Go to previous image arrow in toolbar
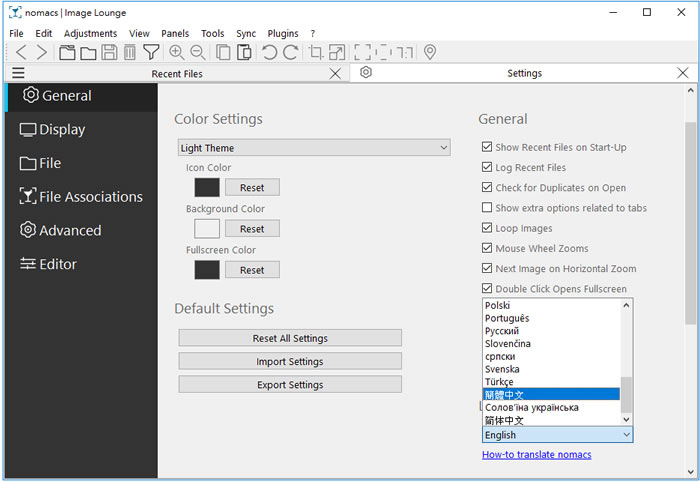Screen dimensions: 700x482 (21, 52)
